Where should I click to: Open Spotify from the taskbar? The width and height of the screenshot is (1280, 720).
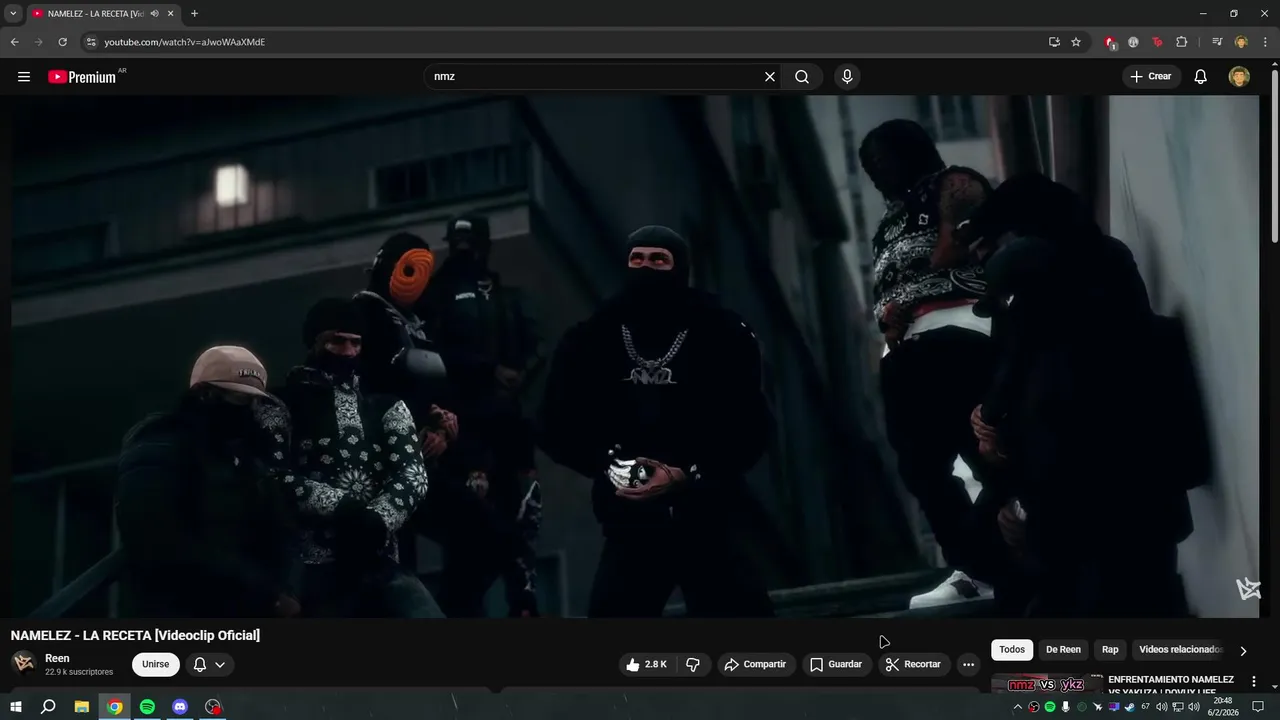point(147,706)
